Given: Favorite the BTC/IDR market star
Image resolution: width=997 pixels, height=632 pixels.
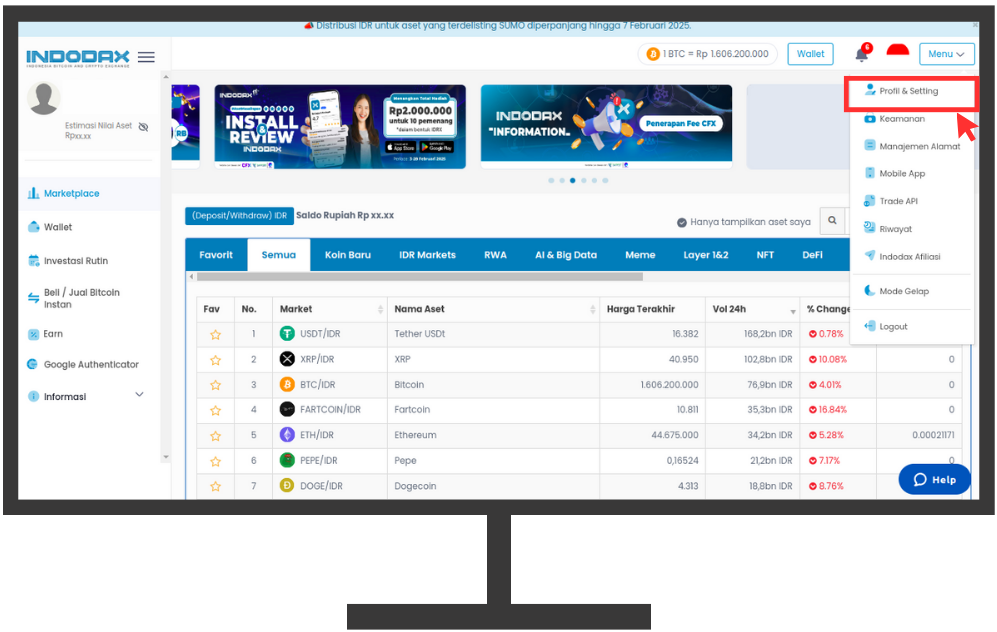Looking at the screenshot, I should tap(216, 385).
